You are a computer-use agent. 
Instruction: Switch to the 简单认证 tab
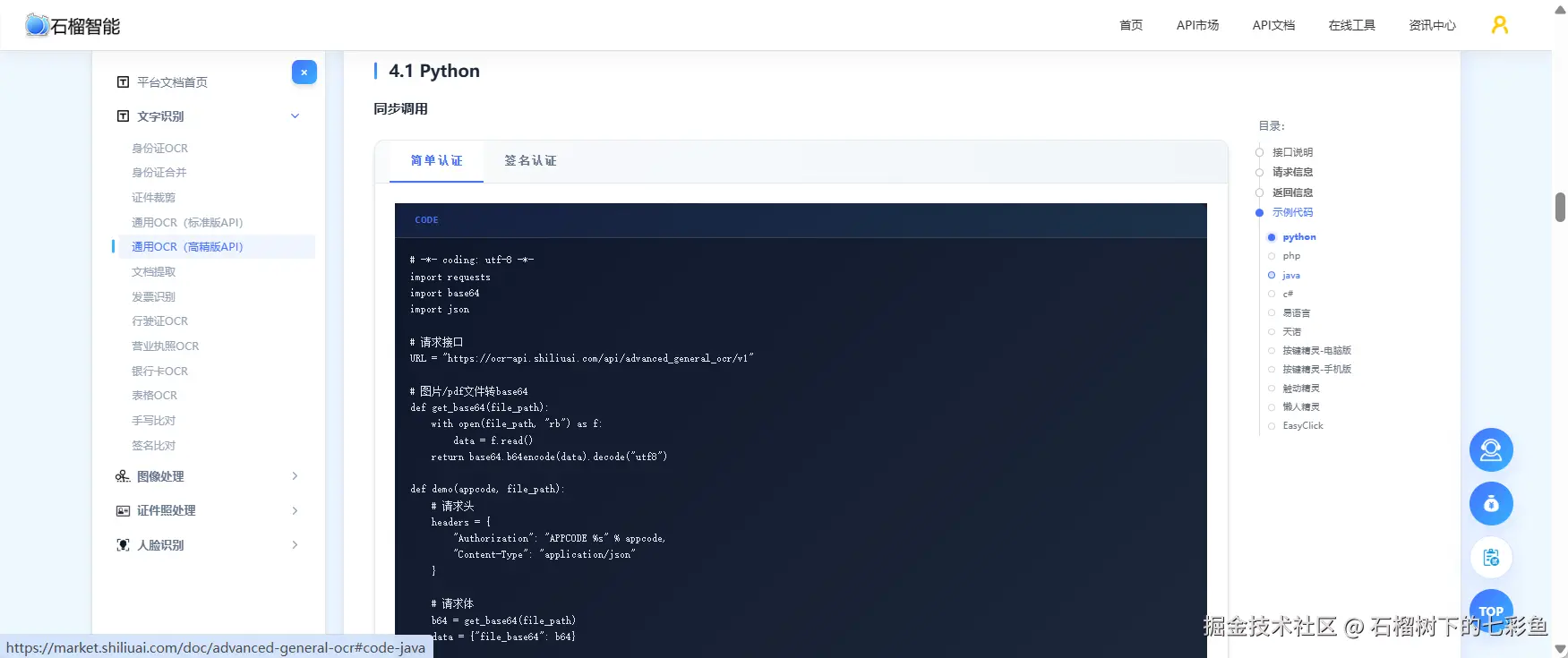(436, 161)
